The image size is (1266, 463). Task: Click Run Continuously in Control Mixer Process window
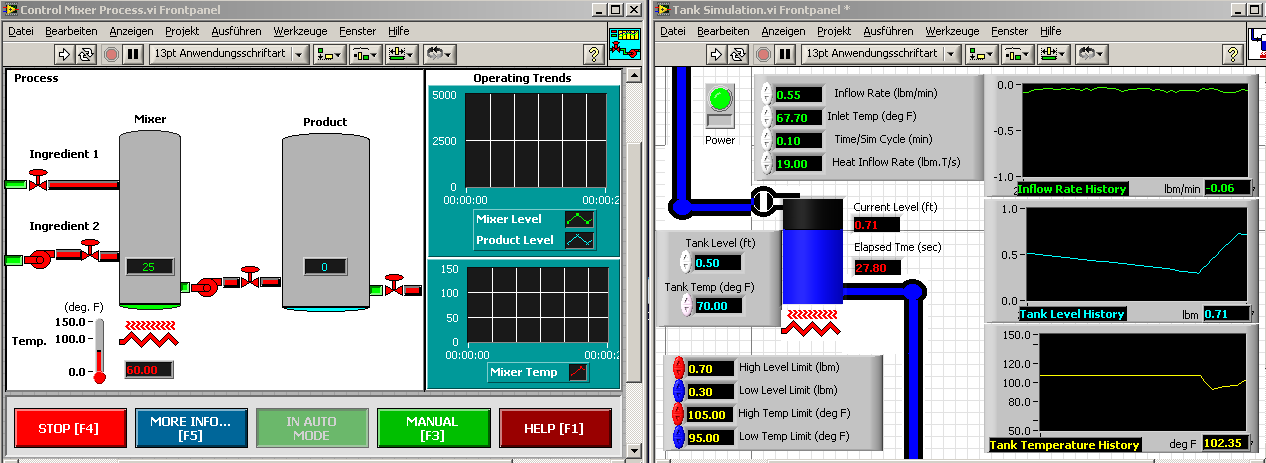click(86, 54)
